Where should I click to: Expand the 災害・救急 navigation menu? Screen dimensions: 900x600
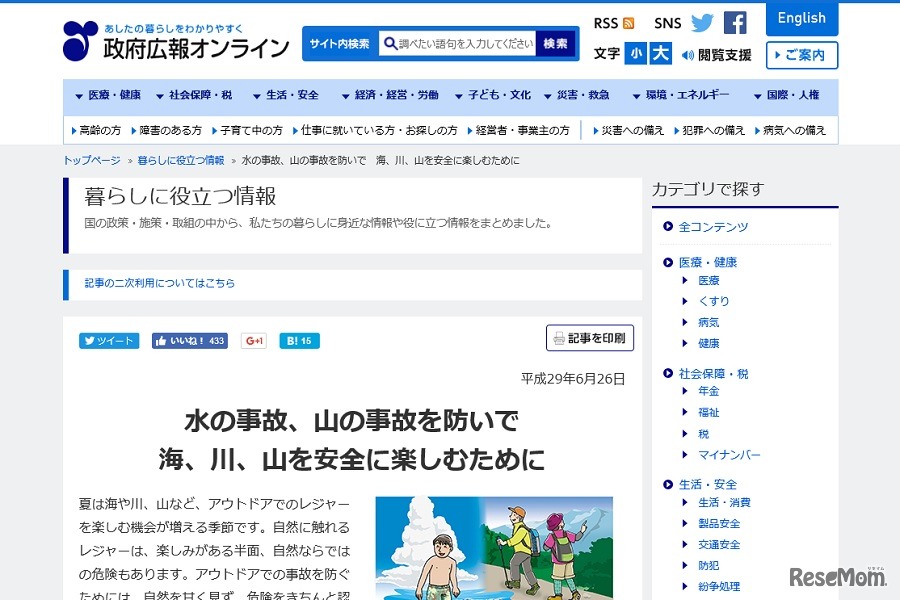577,95
